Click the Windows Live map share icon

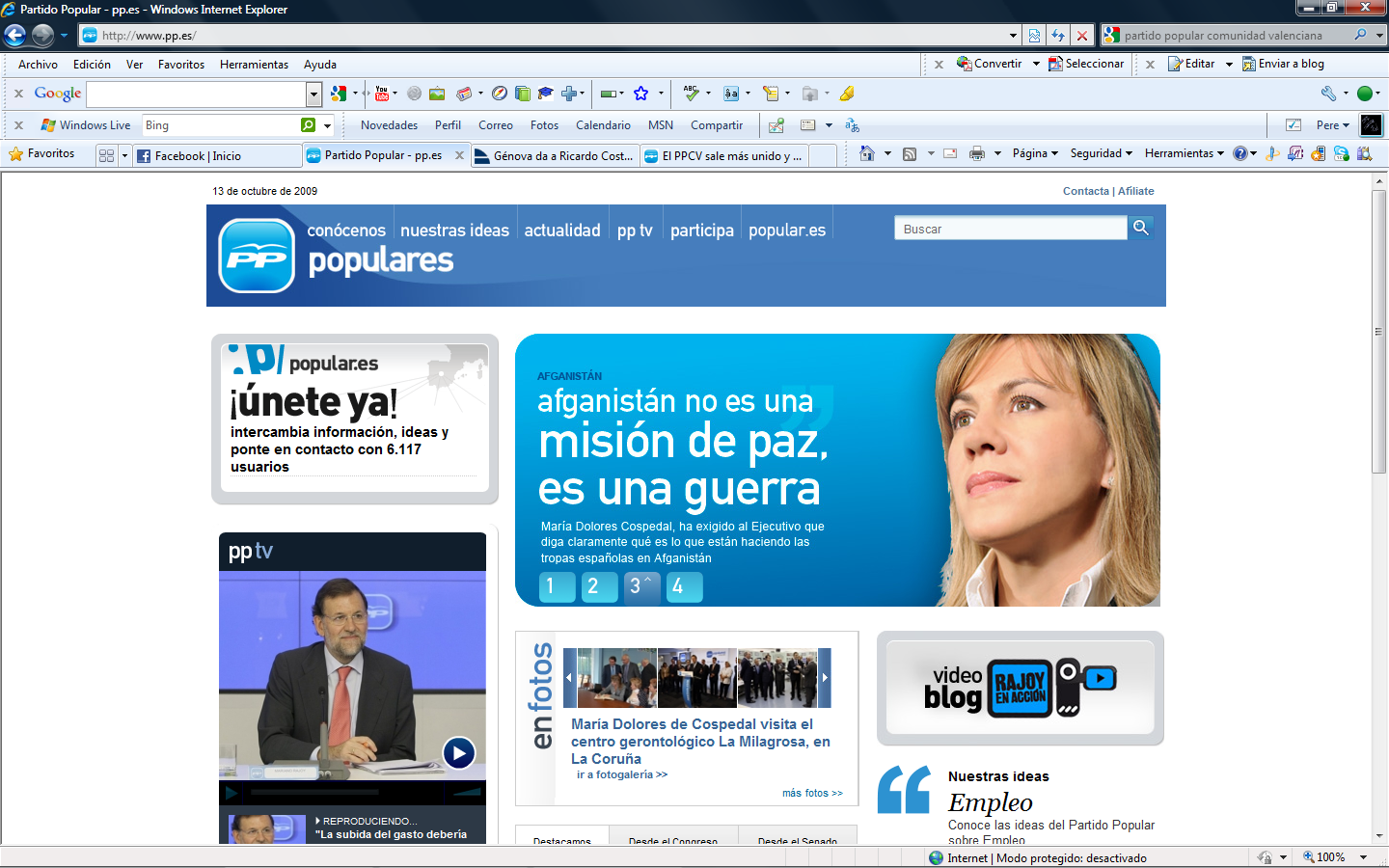point(776,125)
